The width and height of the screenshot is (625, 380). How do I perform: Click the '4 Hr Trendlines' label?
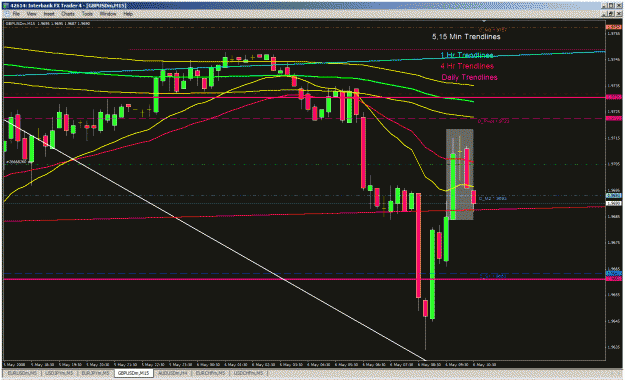pyautogui.click(x=467, y=66)
